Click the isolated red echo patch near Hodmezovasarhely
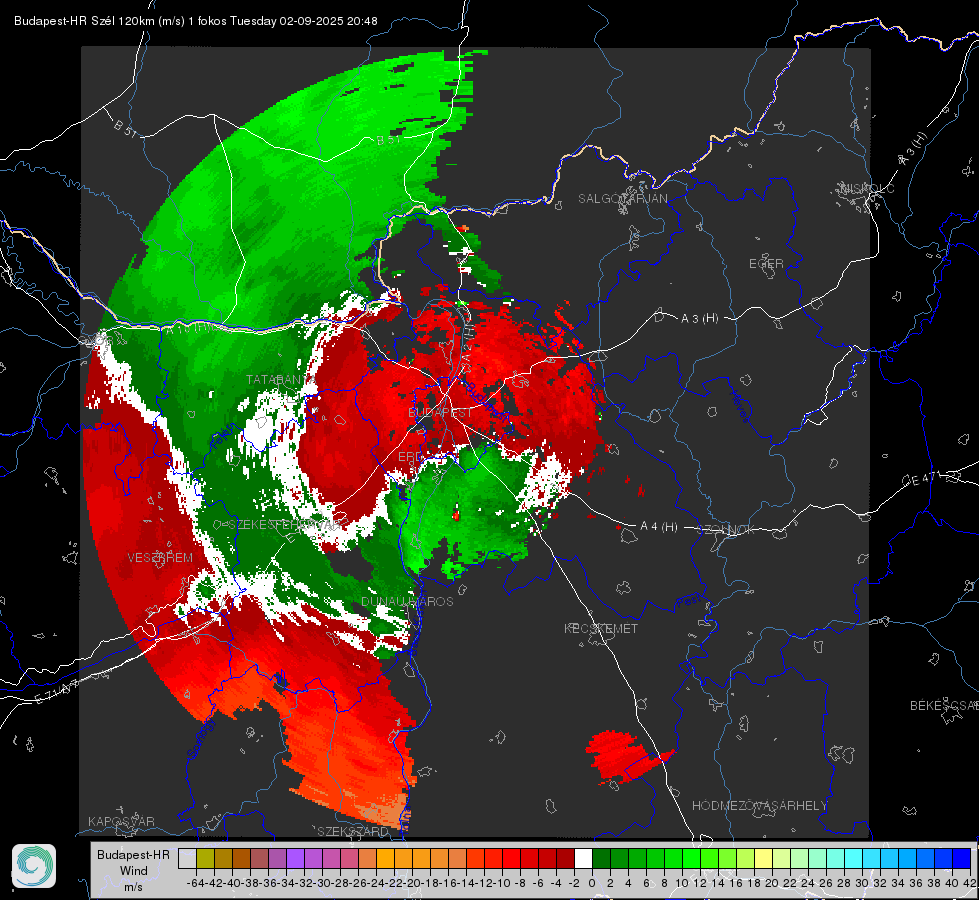Image resolution: width=979 pixels, height=900 pixels. pos(626,756)
